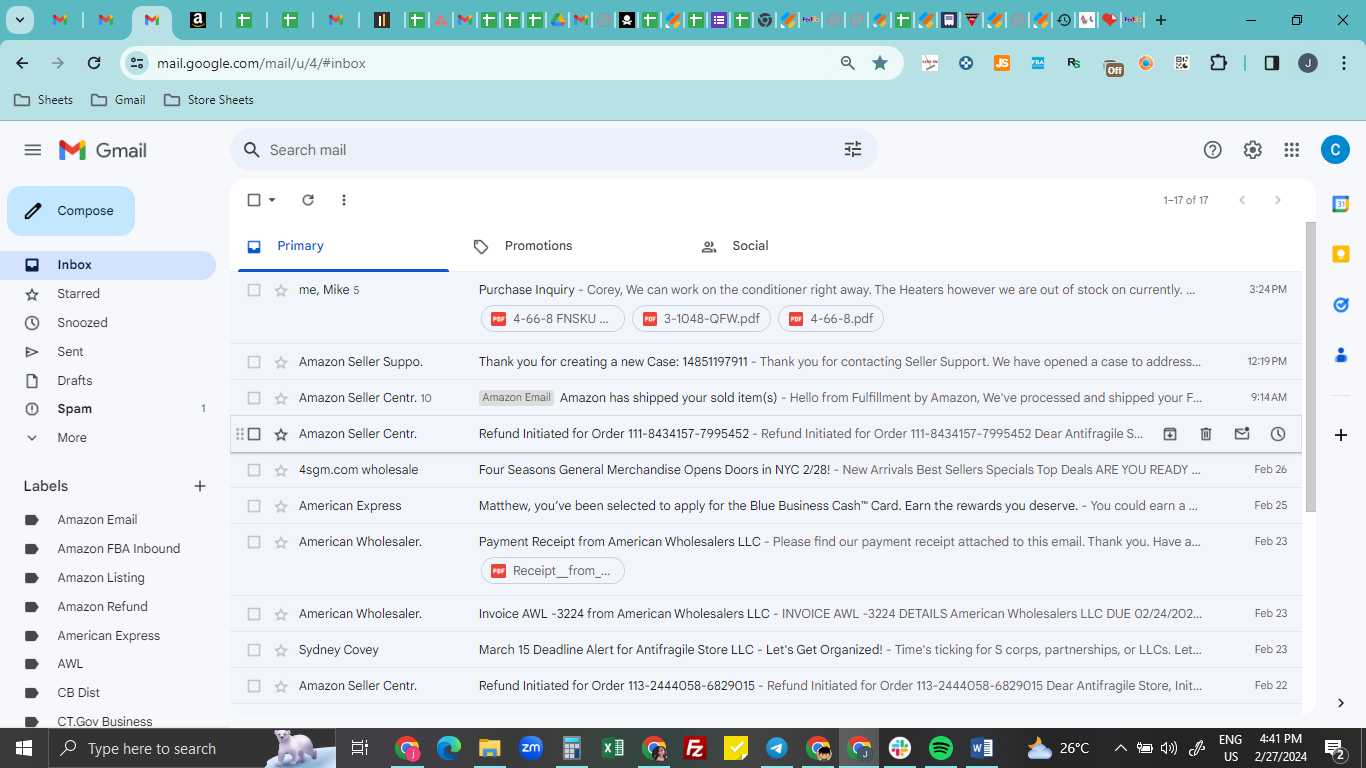The height and width of the screenshot is (768, 1366).
Task: Create new label plus icon
Action: (x=200, y=486)
